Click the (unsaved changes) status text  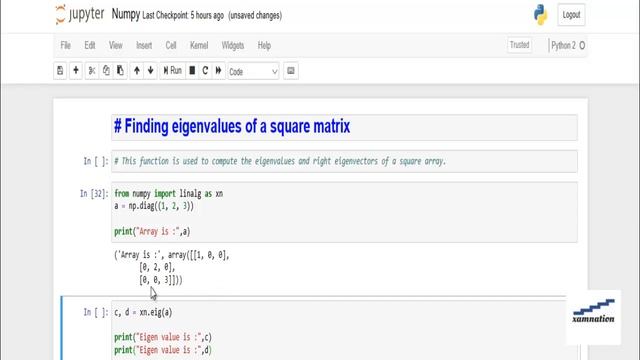coord(255,16)
